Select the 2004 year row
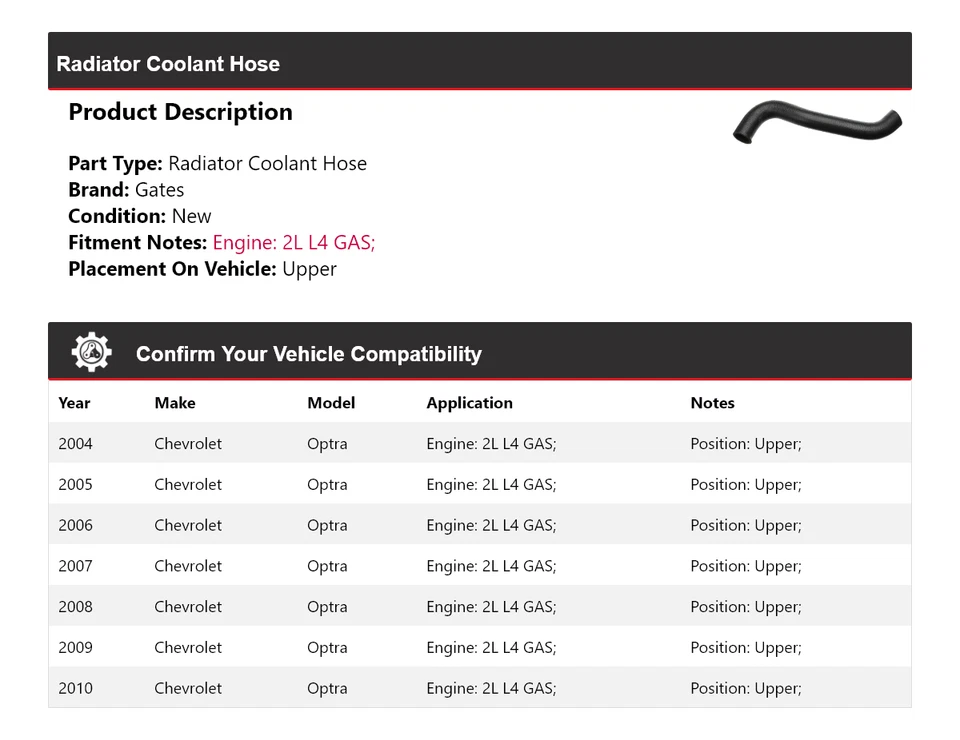Viewport: 960px width, 740px height. (75, 444)
